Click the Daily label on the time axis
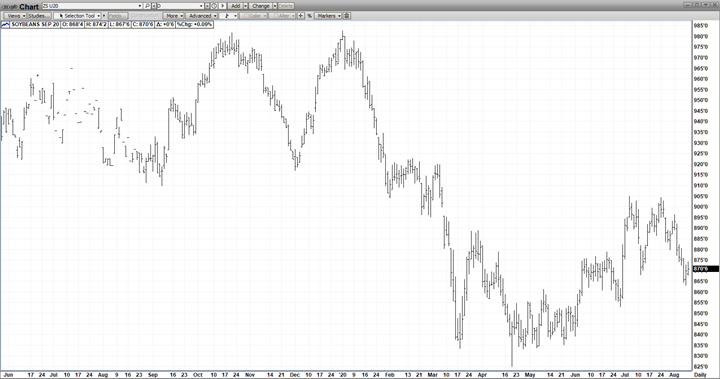Viewport: 720px width, 379px height. click(700, 375)
